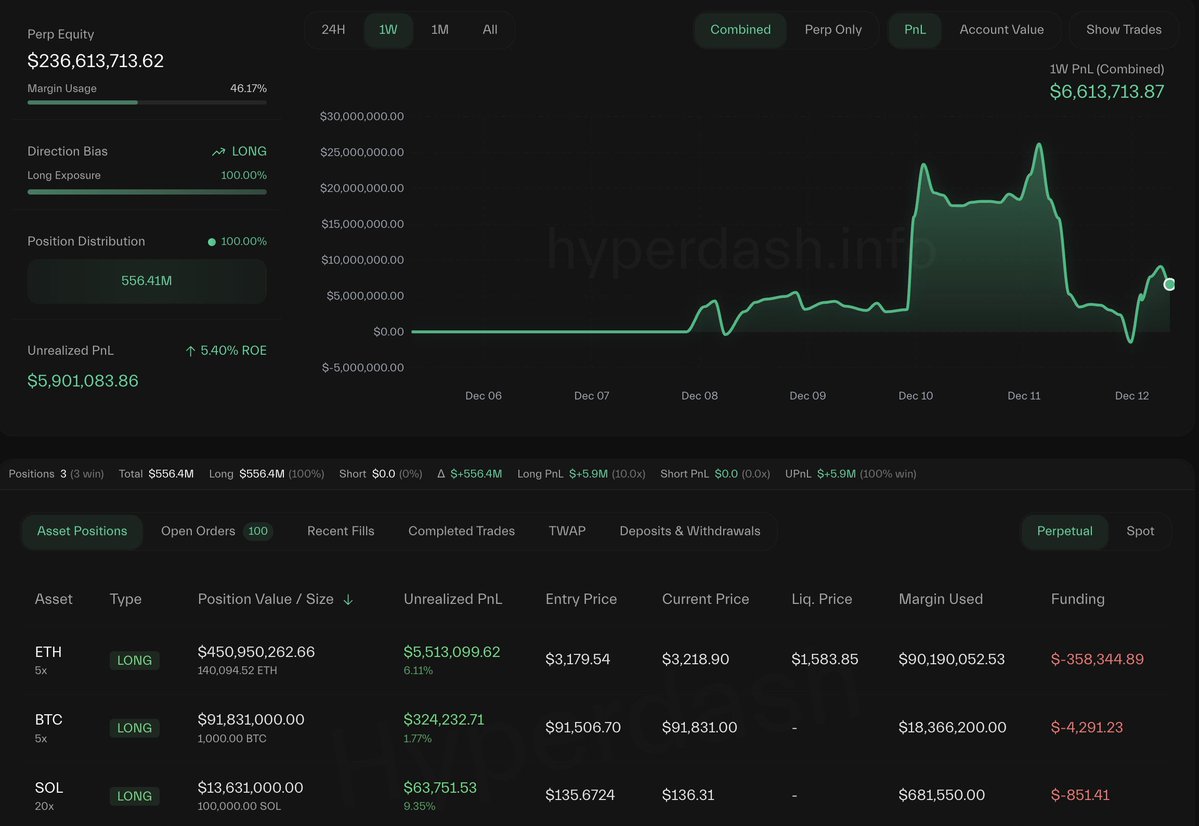Click the green dot in Position Distribution
Viewport: 1199px width, 826px height.
click(211, 242)
